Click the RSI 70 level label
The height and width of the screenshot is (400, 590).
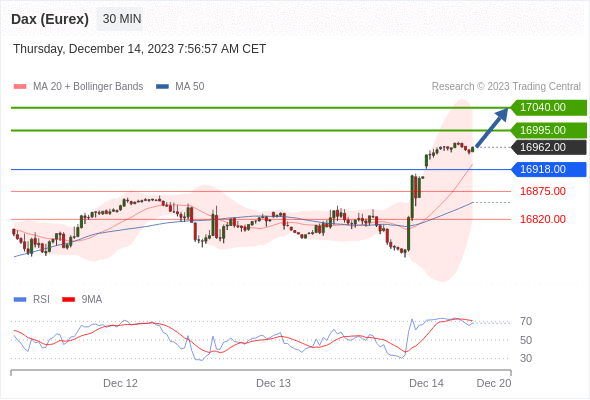pos(526,321)
